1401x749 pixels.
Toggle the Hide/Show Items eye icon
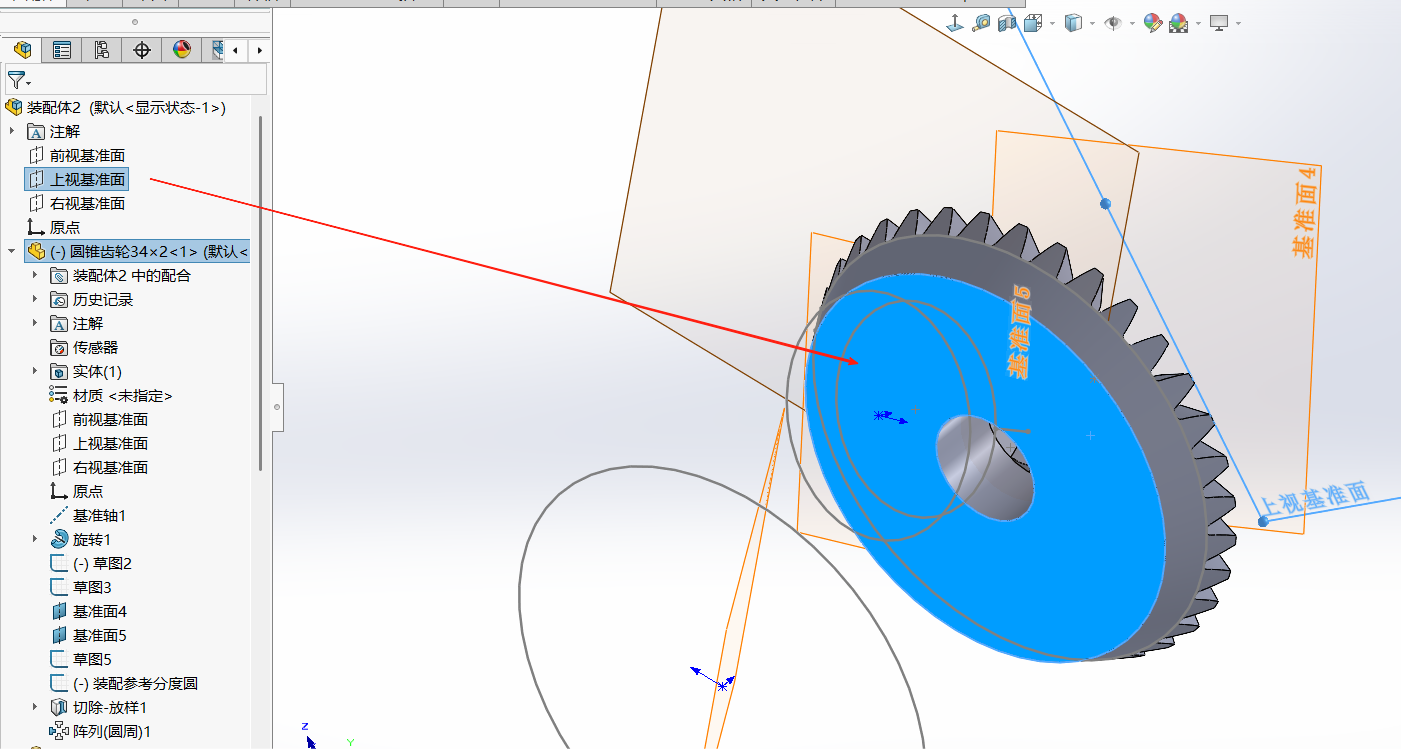coord(1113,22)
